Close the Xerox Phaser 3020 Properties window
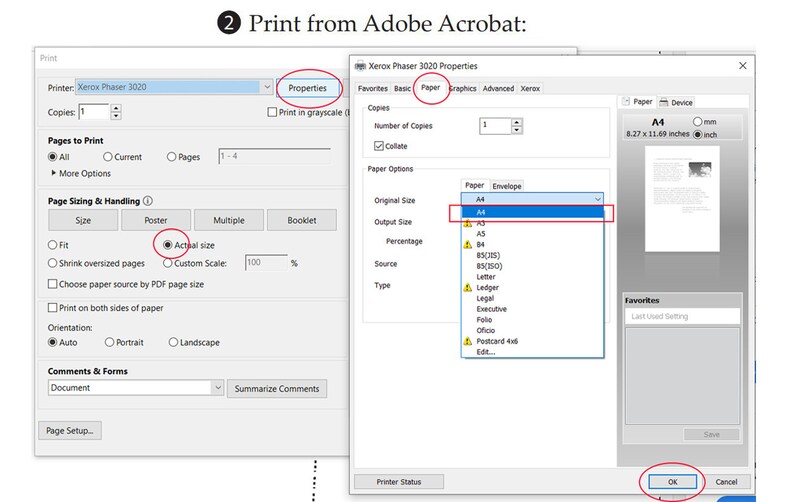Screen dimensions: 794x502 coord(742,66)
